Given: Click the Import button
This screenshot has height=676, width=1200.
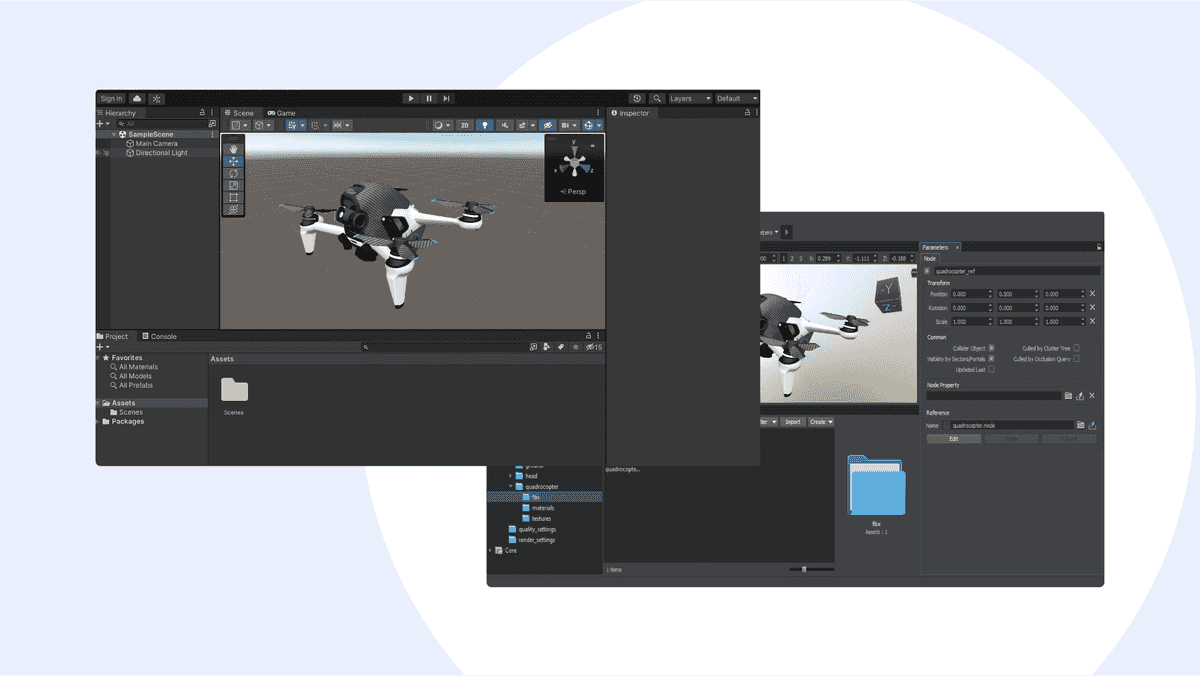Looking at the screenshot, I should (793, 422).
